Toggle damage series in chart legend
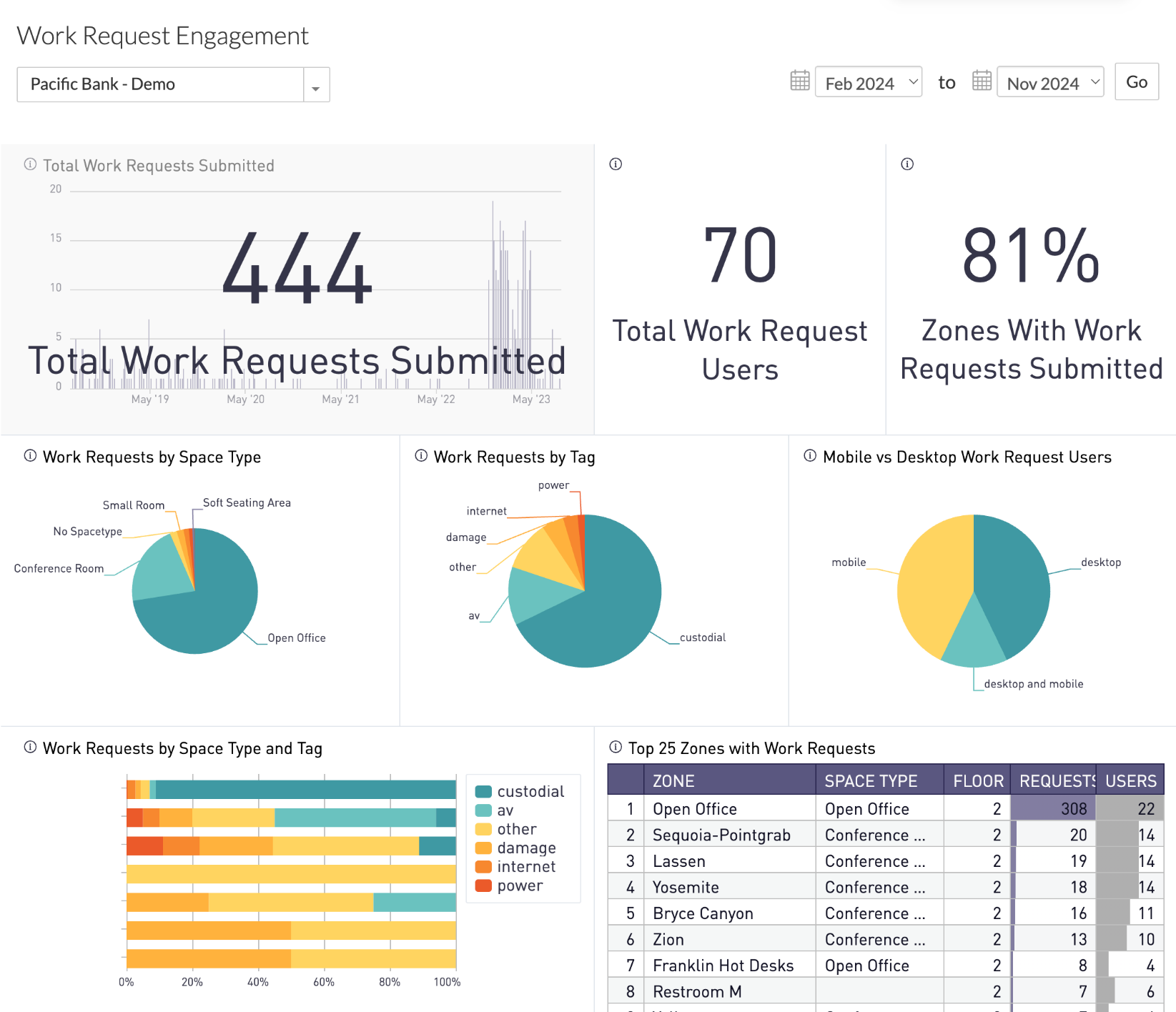Screen dimensions: 1176x1012 (515, 848)
